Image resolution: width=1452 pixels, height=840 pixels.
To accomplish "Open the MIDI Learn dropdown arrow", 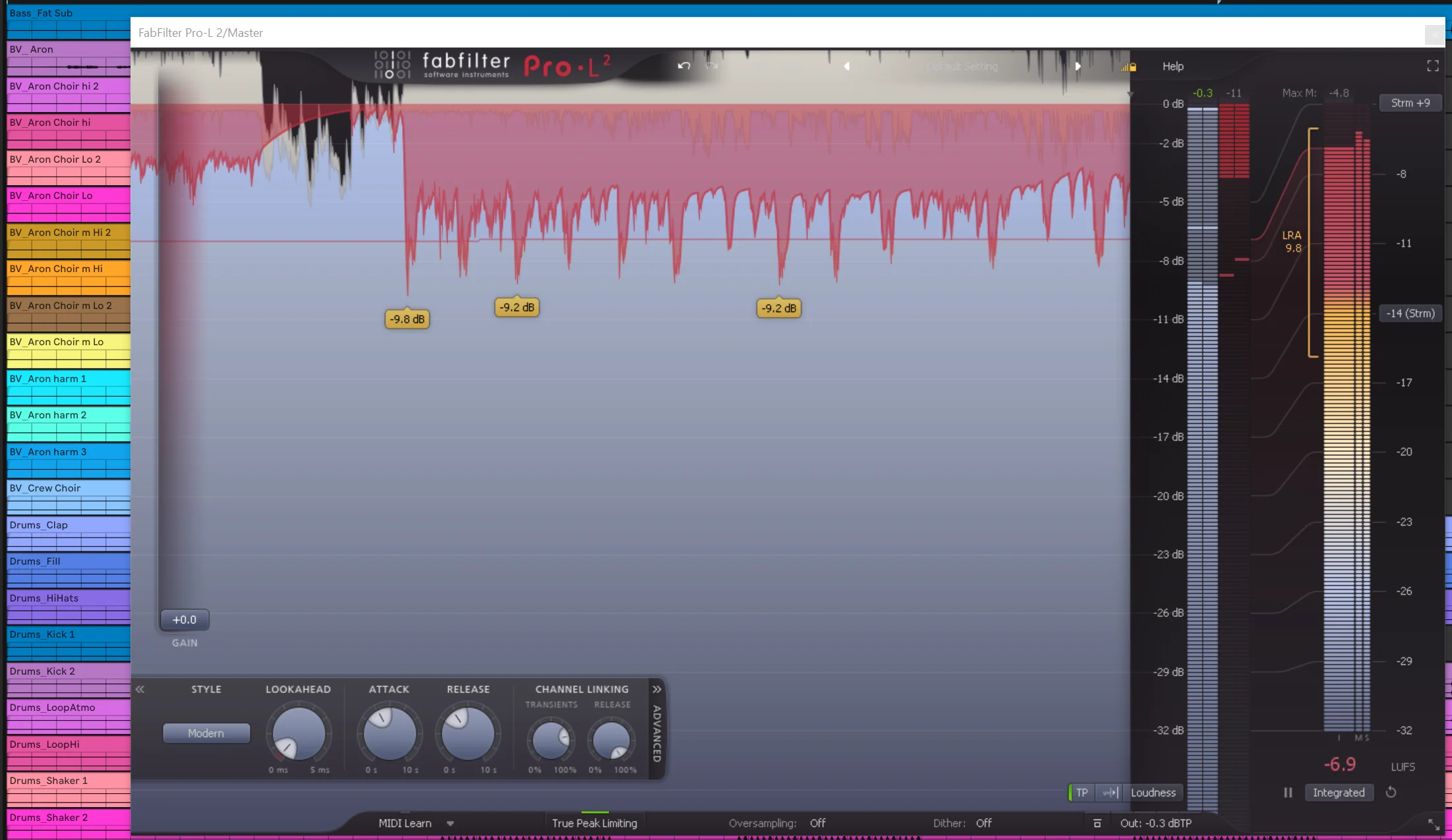I will (x=450, y=824).
